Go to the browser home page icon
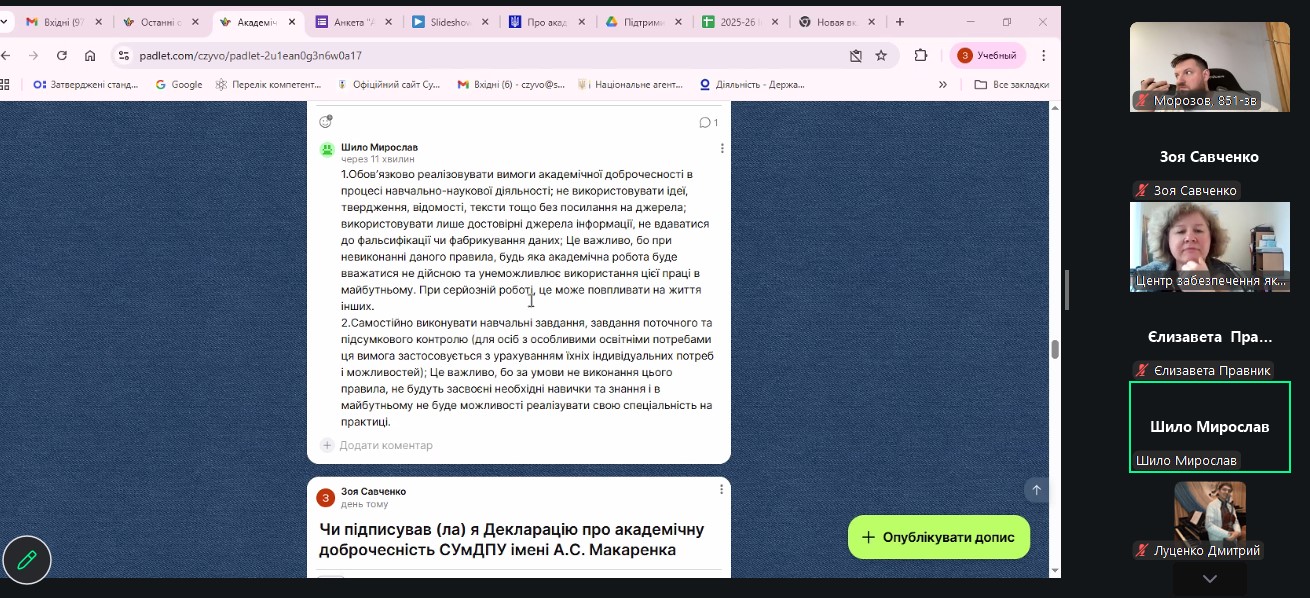Screen dimensions: 1310x598 coord(90,56)
